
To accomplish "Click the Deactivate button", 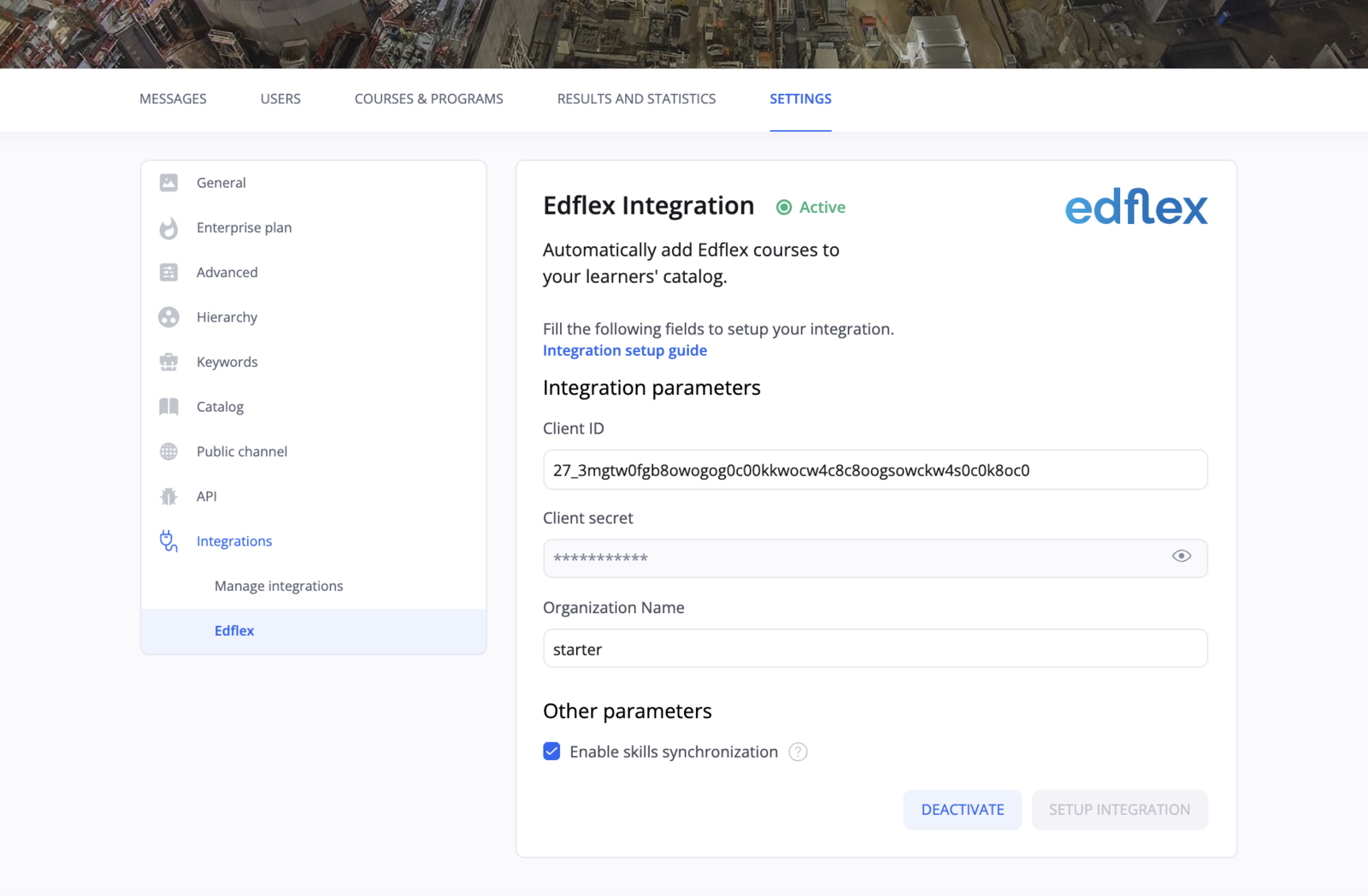I will [x=963, y=810].
